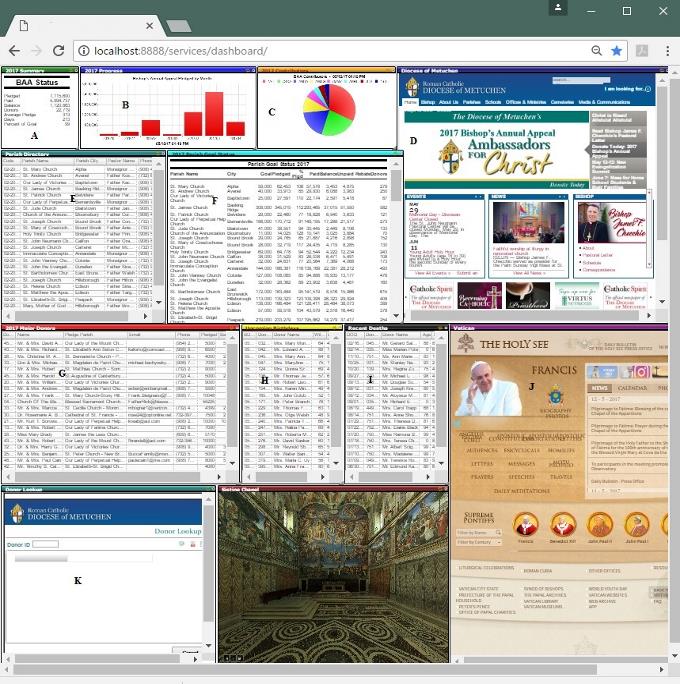Open the Speeches link on Vatican page
The image size is (680, 684).
click(521, 477)
